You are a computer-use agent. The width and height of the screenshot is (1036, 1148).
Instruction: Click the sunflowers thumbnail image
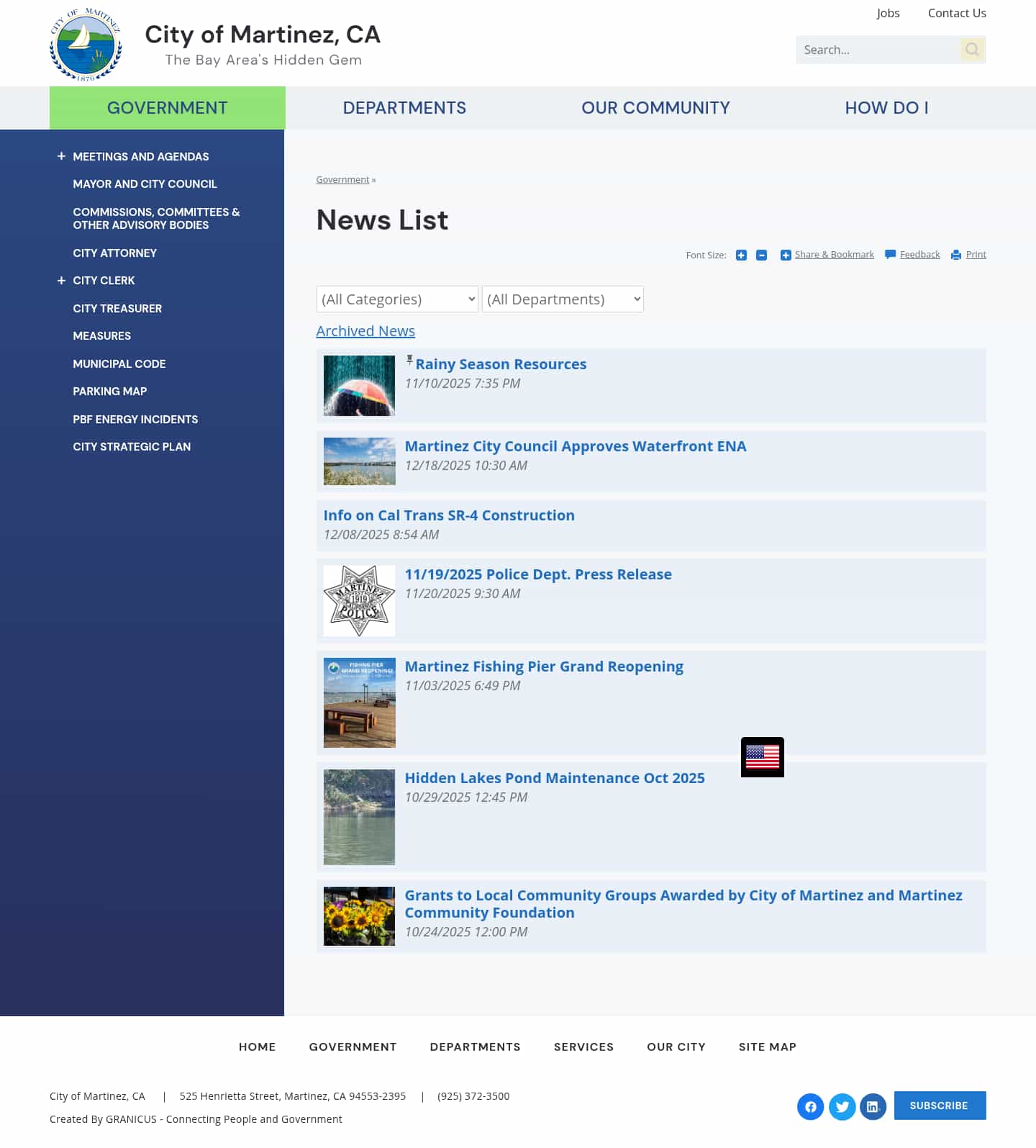click(x=359, y=916)
